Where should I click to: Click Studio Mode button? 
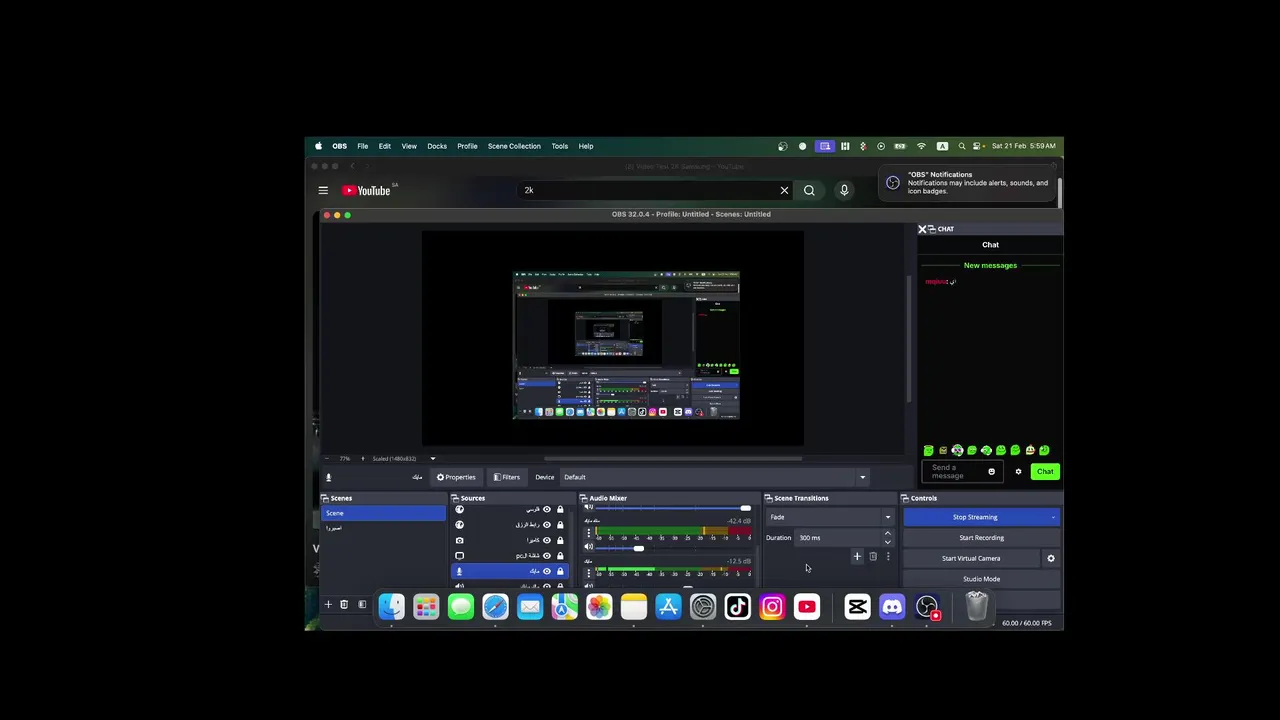[x=981, y=579]
